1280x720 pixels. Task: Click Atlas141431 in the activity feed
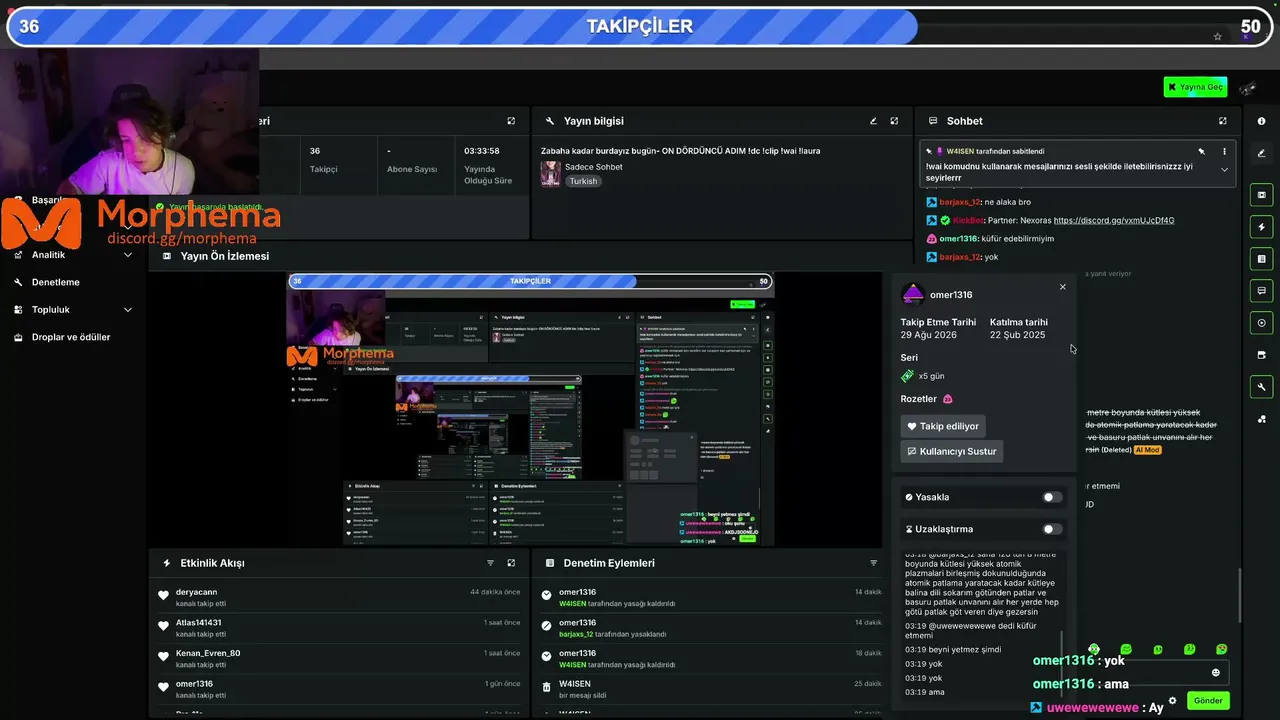click(x=199, y=622)
